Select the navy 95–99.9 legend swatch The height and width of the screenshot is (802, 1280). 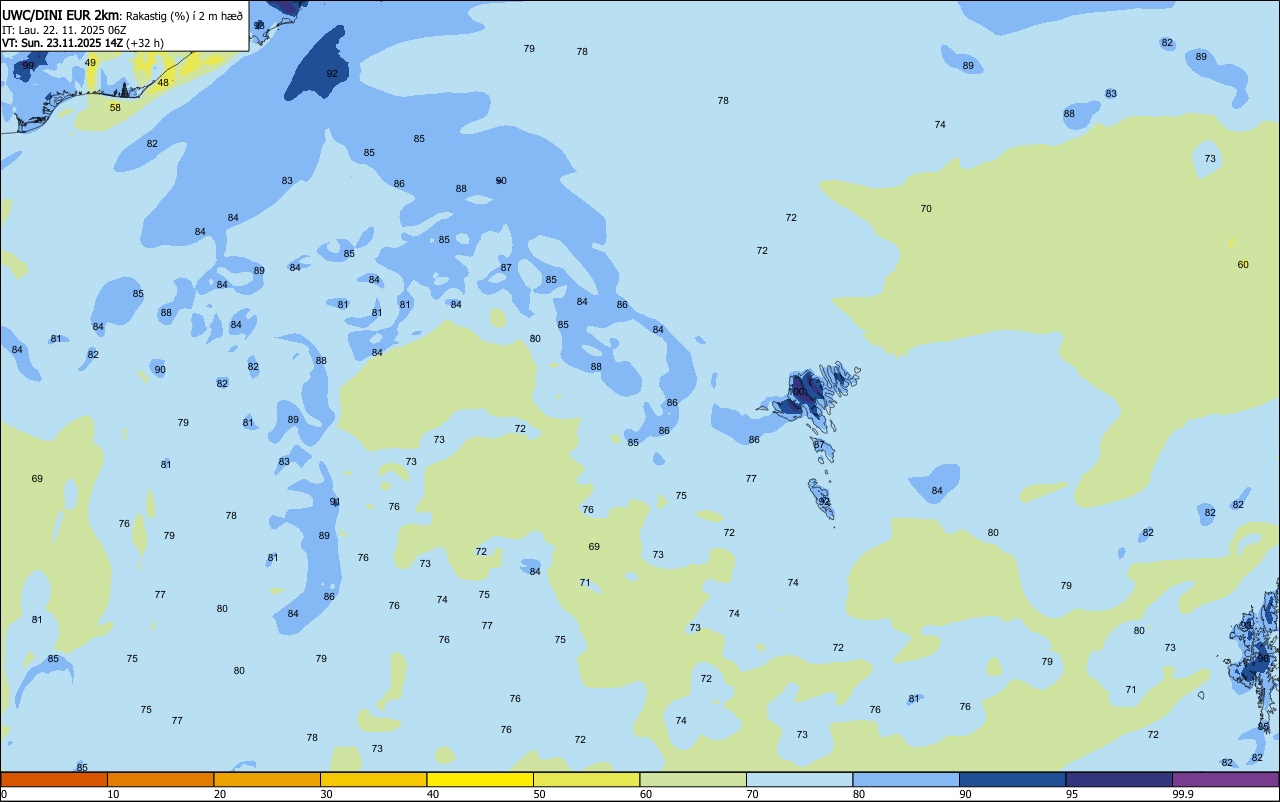click(x=1119, y=779)
